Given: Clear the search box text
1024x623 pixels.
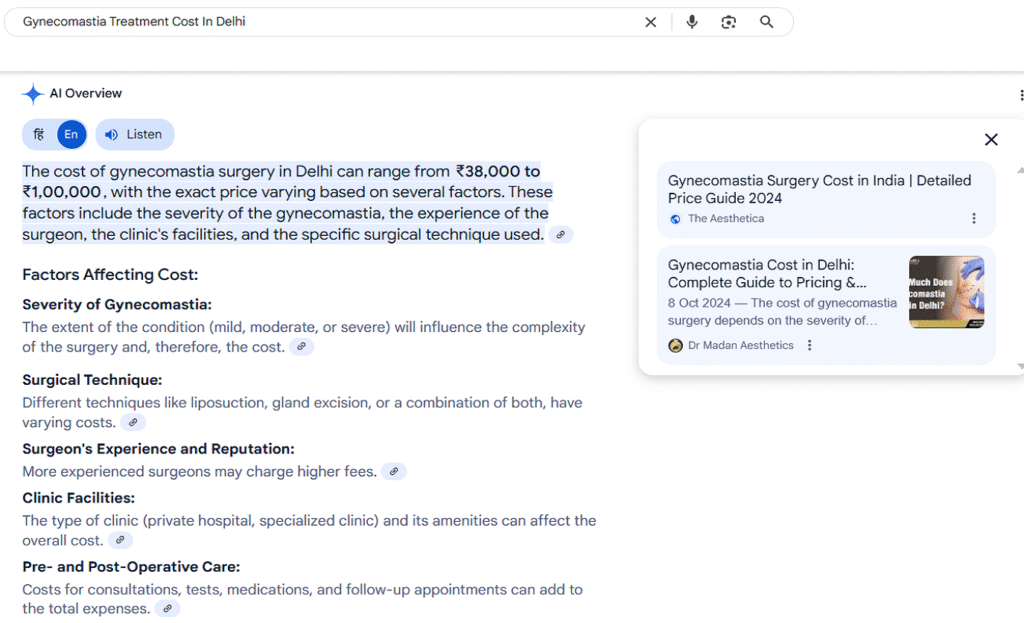Looking at the screenshot, I should 650,22.
